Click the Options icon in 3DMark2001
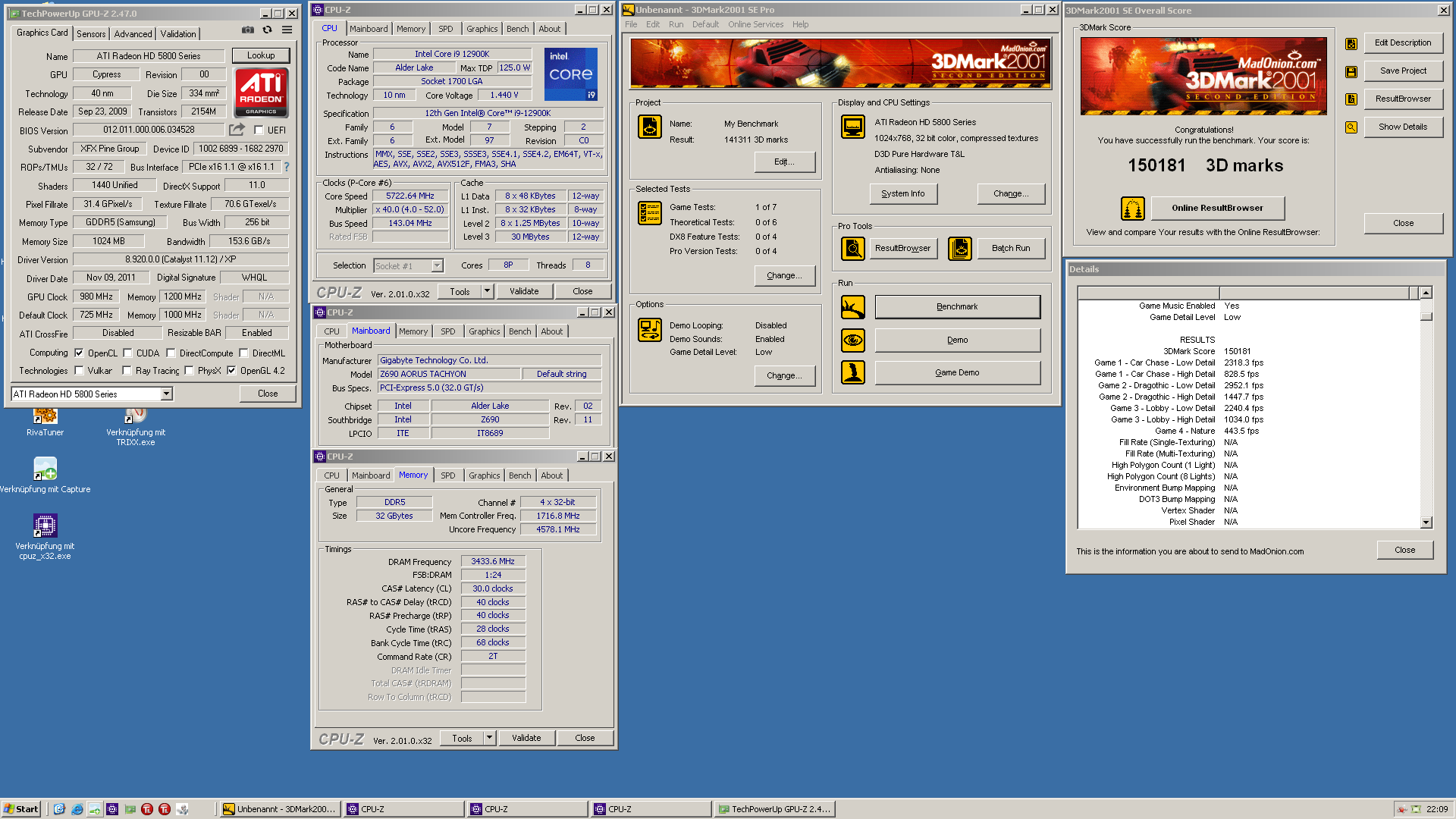The width and height of the screenshot is (1456, 819). point(650,330)
